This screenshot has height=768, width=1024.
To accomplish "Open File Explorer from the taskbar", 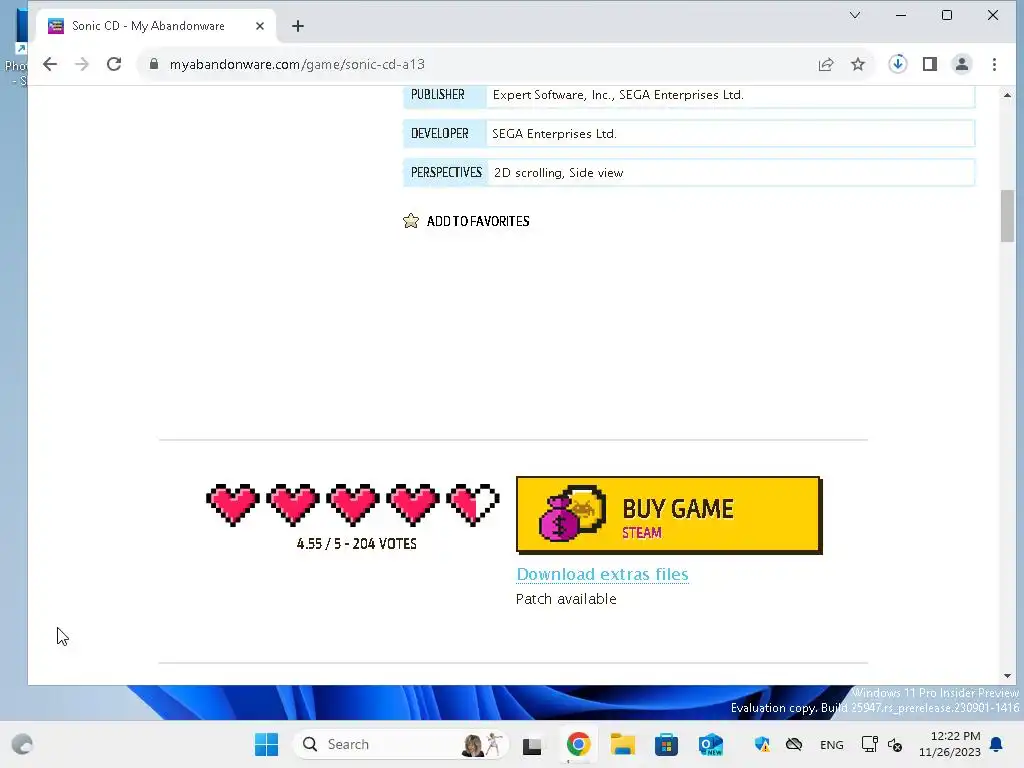I will [x=622, y=744].
